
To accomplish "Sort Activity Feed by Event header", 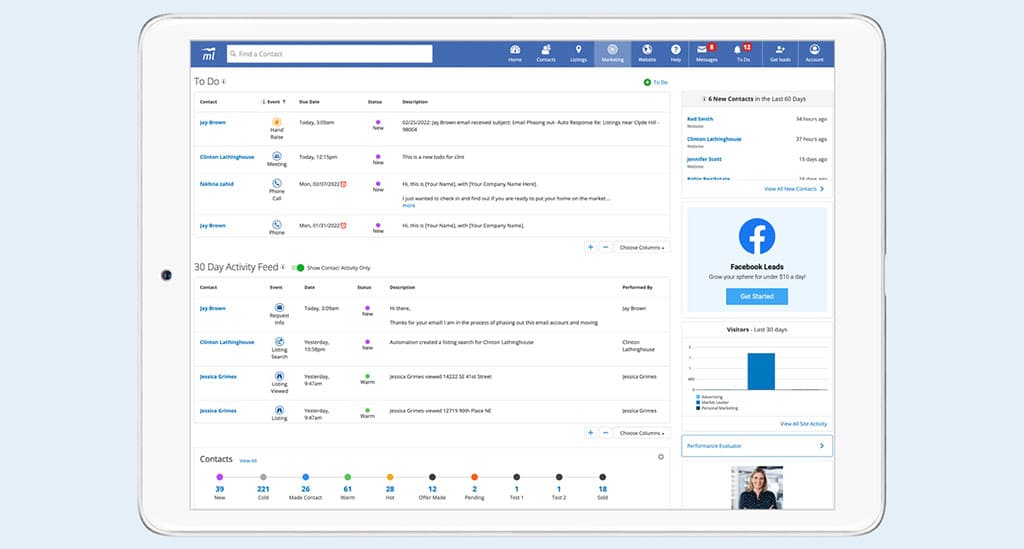I will [x=276, y=287].
